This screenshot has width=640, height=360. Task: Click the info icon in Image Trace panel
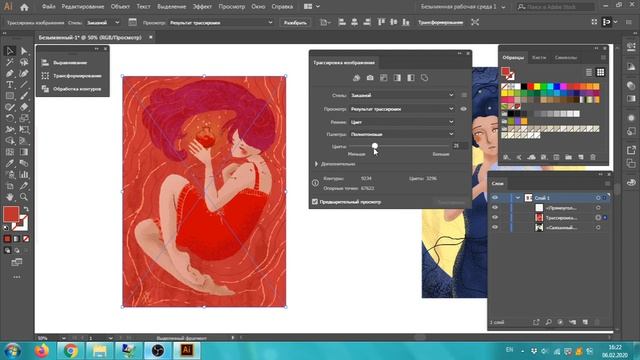[x=315, y=183]
